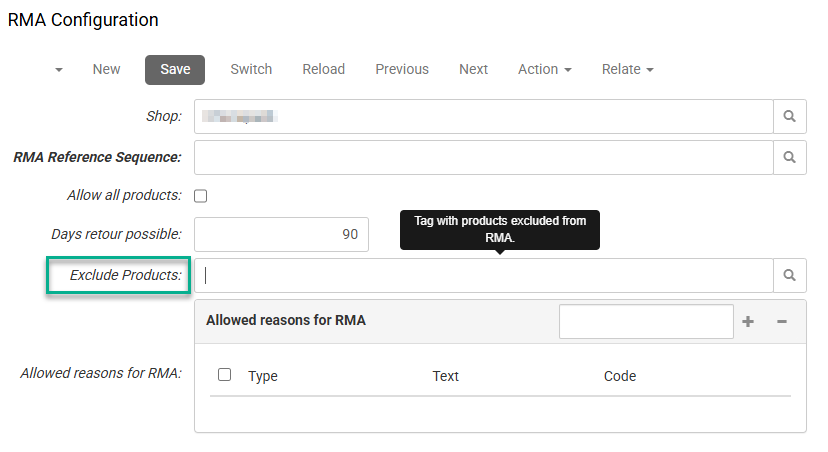Image resolution: width=828 pixels, height=452 pixels.
Task: Toggle the Allow all products checkbox
Action: coord(200,196)
